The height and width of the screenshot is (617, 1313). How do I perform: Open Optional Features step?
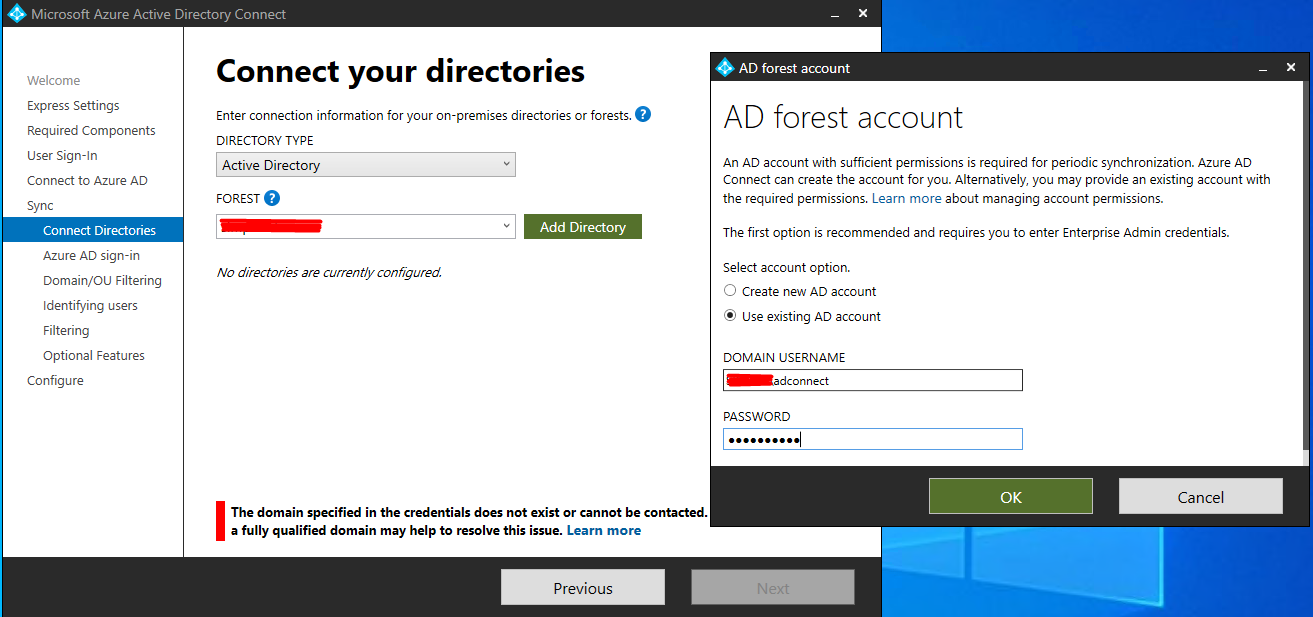tap(94, 355)
